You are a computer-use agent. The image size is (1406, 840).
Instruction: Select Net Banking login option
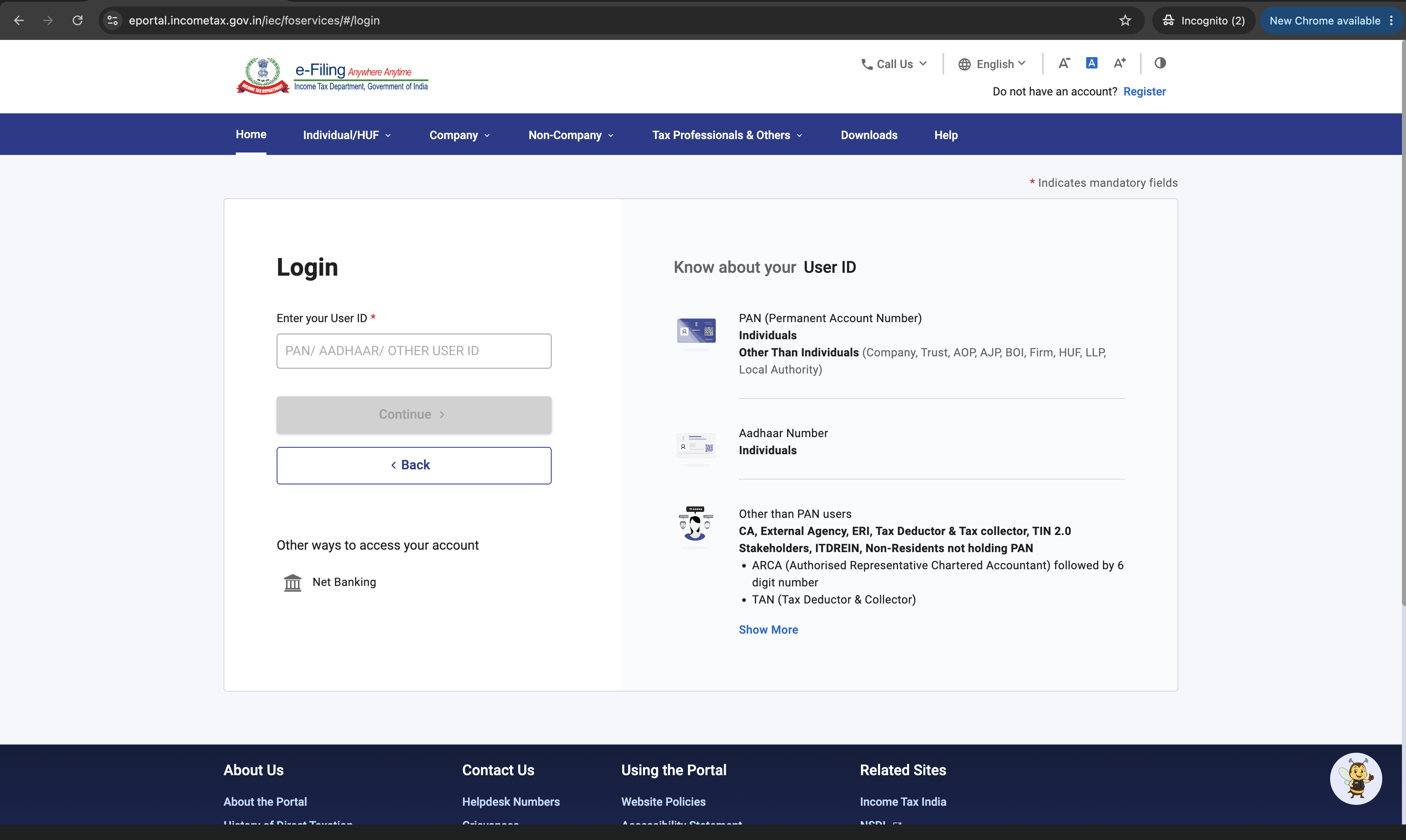pyautogui.click(x=344, y=582)
